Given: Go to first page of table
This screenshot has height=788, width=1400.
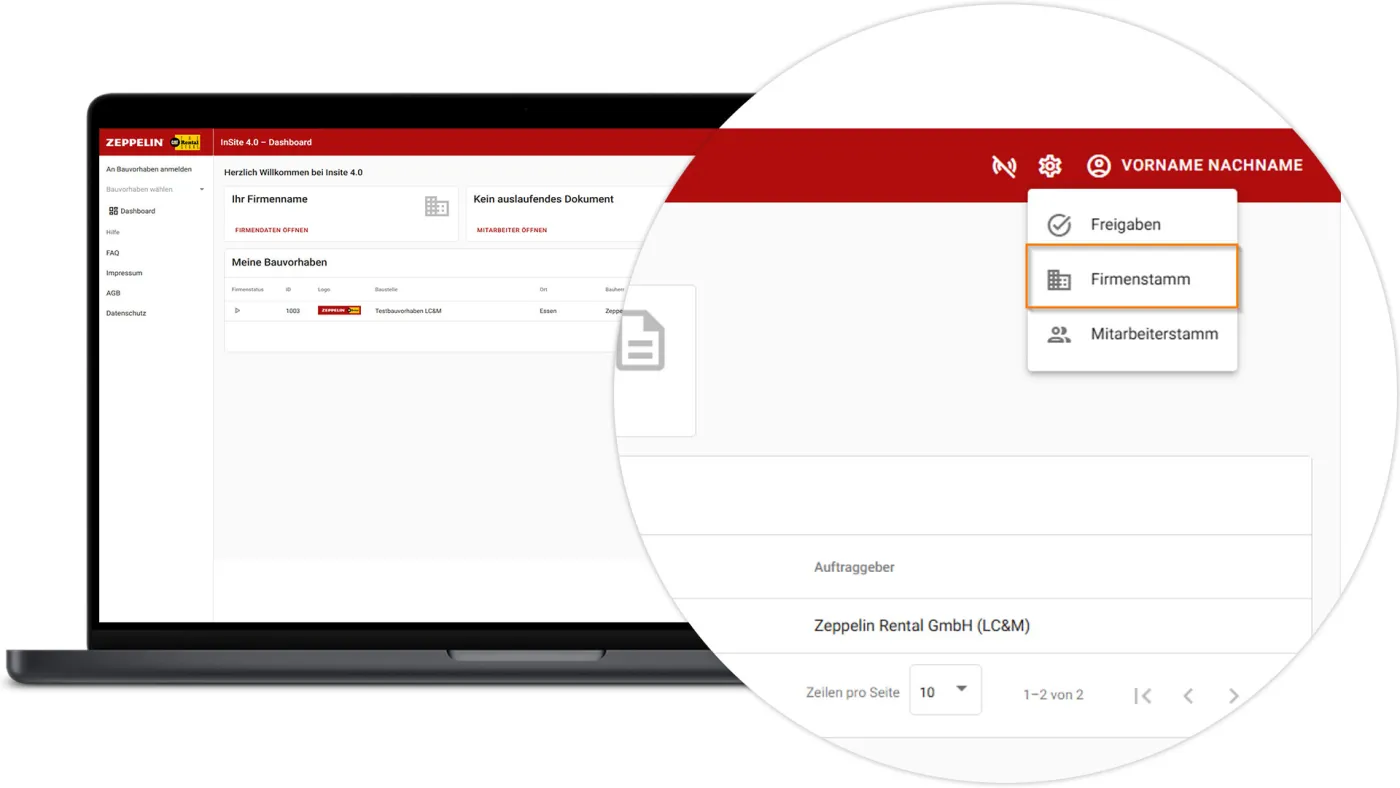Looking at the screenshot, I should coord(1142,696).
